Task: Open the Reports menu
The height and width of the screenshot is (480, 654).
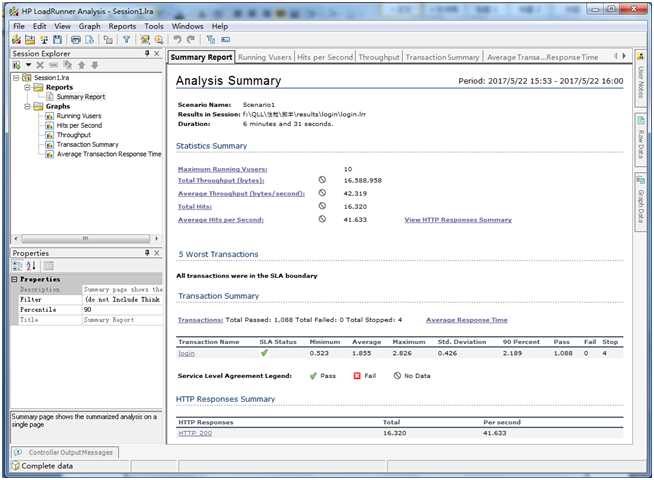Action: [122, 26]
